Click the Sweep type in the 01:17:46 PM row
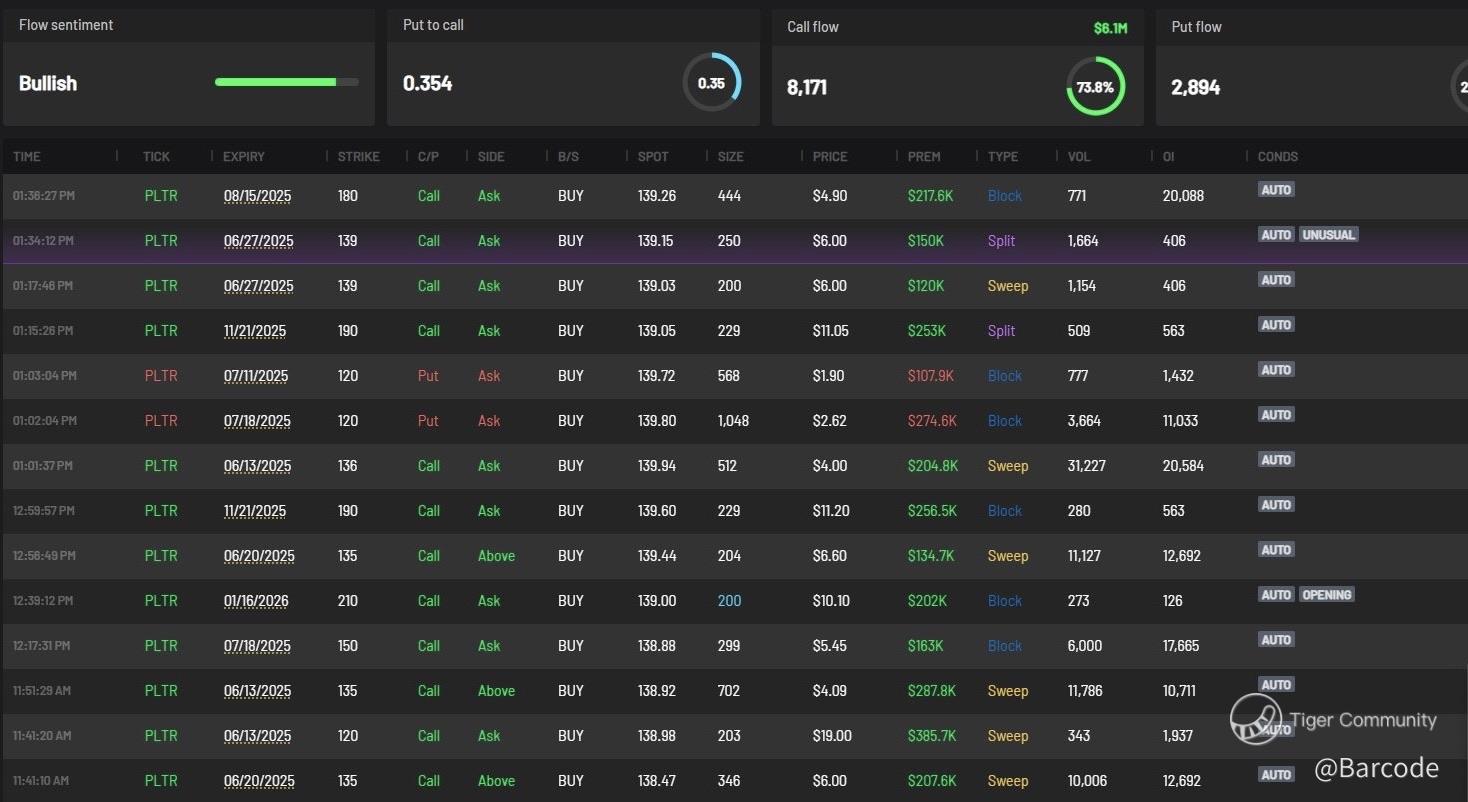This screenshot has height=802, width=1468. pos(1008,286)
